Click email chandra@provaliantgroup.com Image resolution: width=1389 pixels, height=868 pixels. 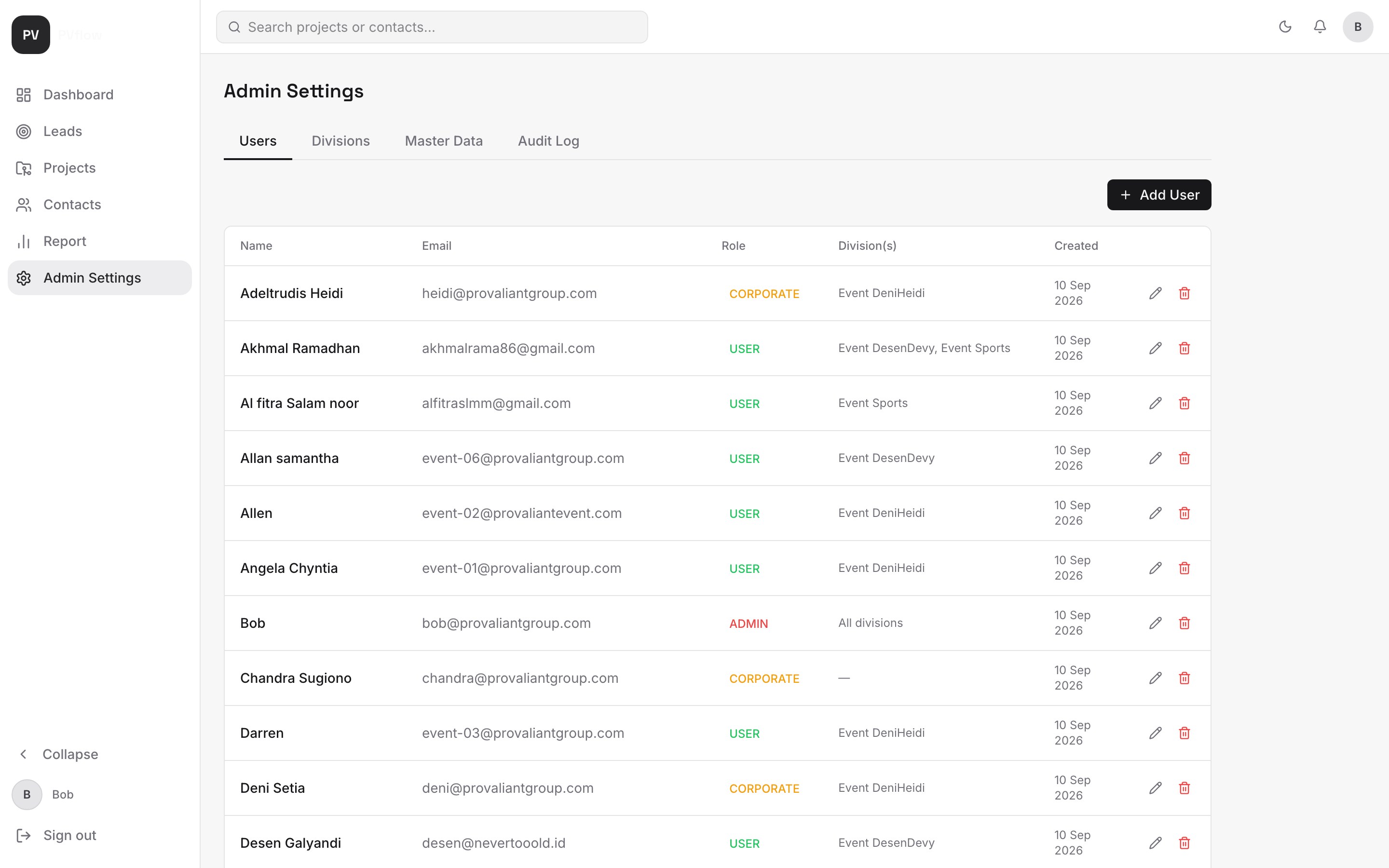(x=520, y=678)
